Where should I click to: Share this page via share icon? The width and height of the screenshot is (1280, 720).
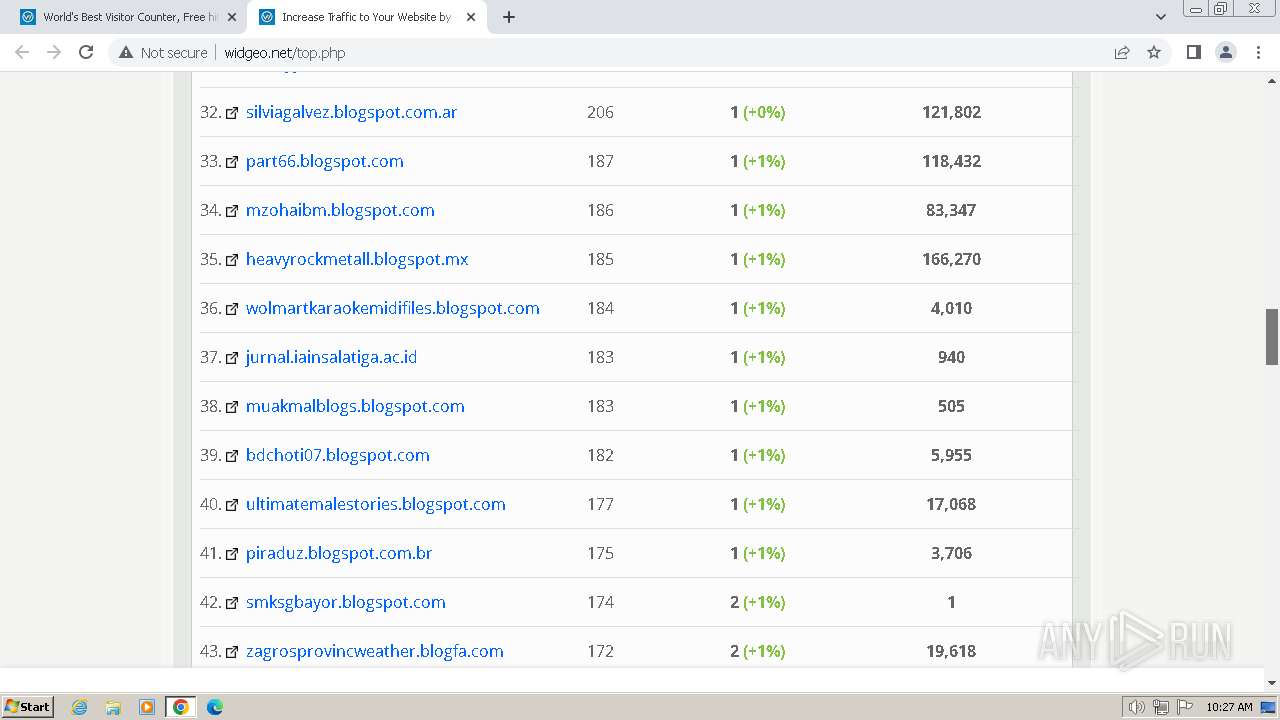1122,52
